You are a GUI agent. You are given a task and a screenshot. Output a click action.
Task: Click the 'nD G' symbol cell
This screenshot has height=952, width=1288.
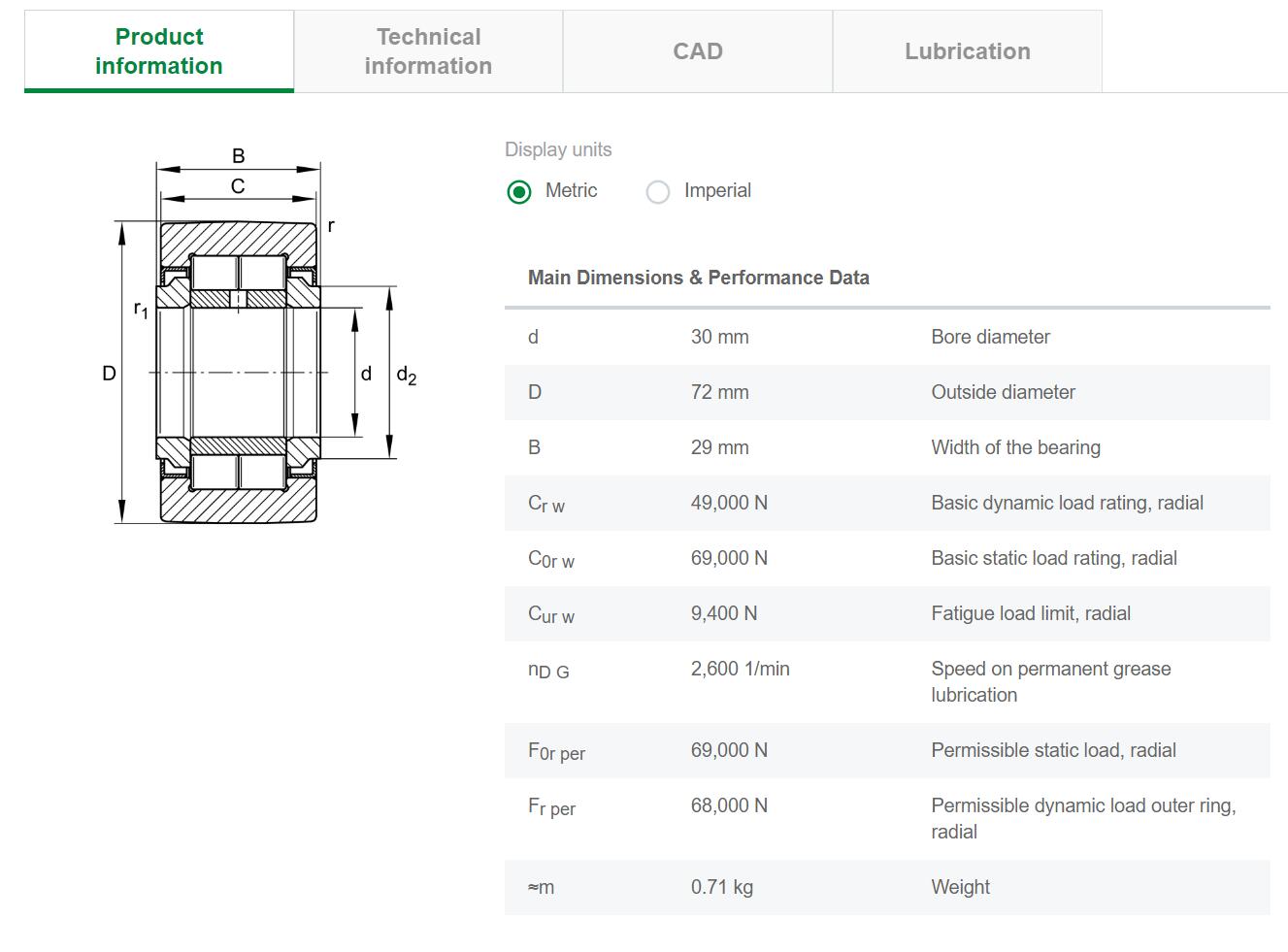coord(548,670)
